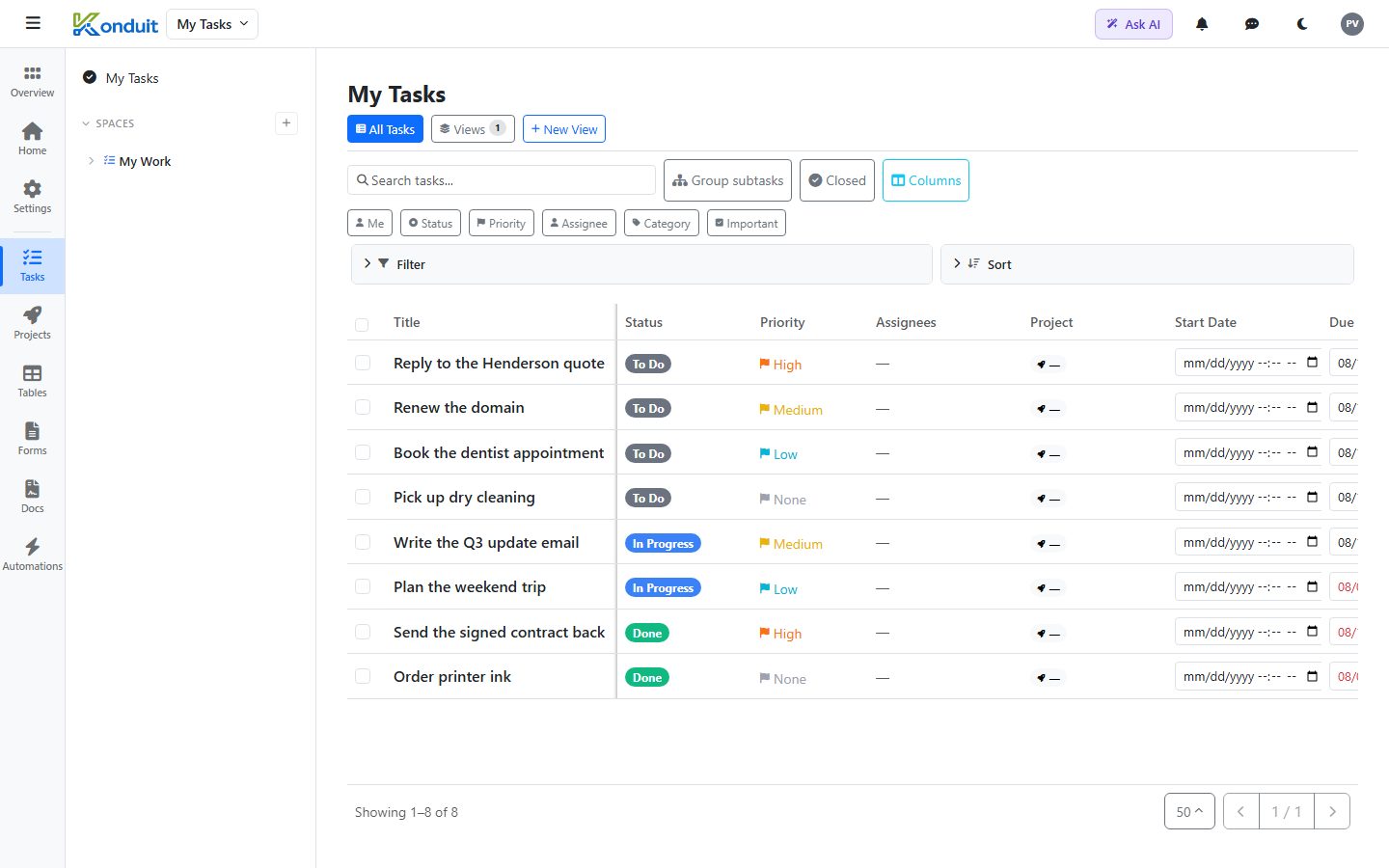Viewport: 1389px width, 868px height.
Task: Filter by Assignee chip
Action: pyautogui.click(x=579, y=223)
